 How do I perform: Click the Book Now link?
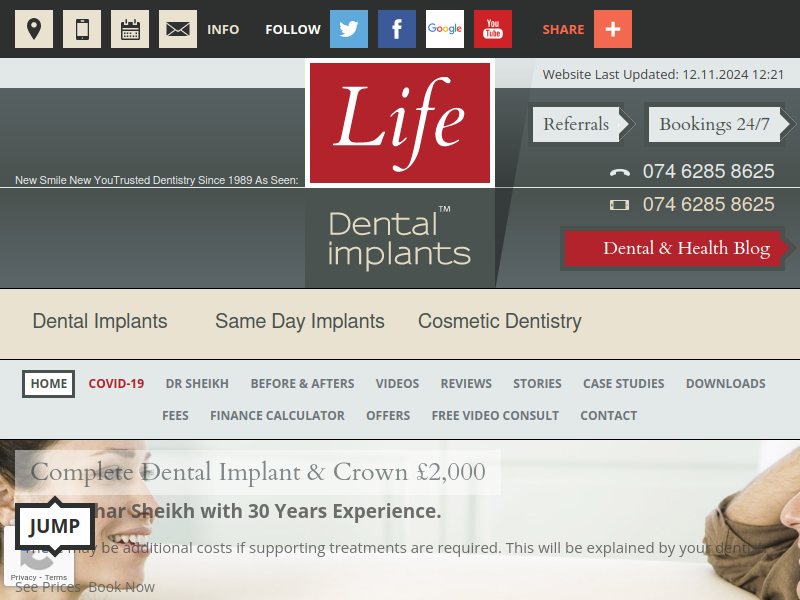click(x=121, y=587)
